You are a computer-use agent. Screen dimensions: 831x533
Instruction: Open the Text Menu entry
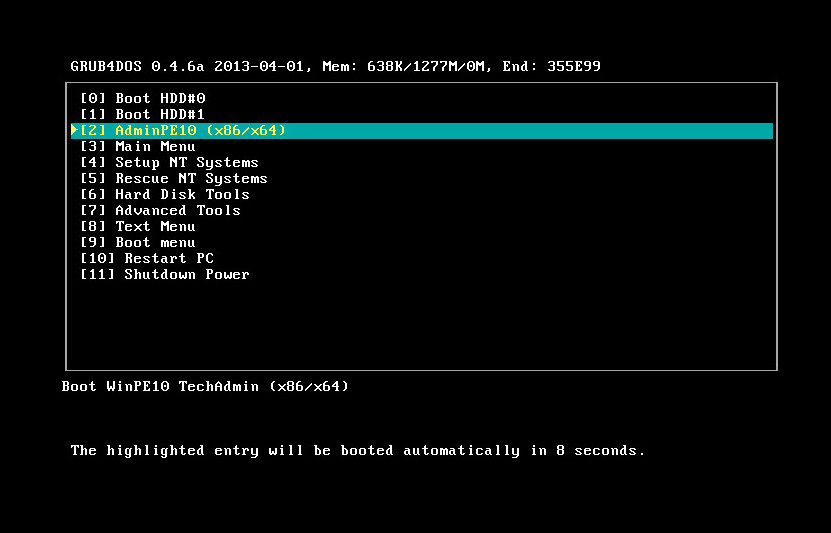click(x=138, y=227)
